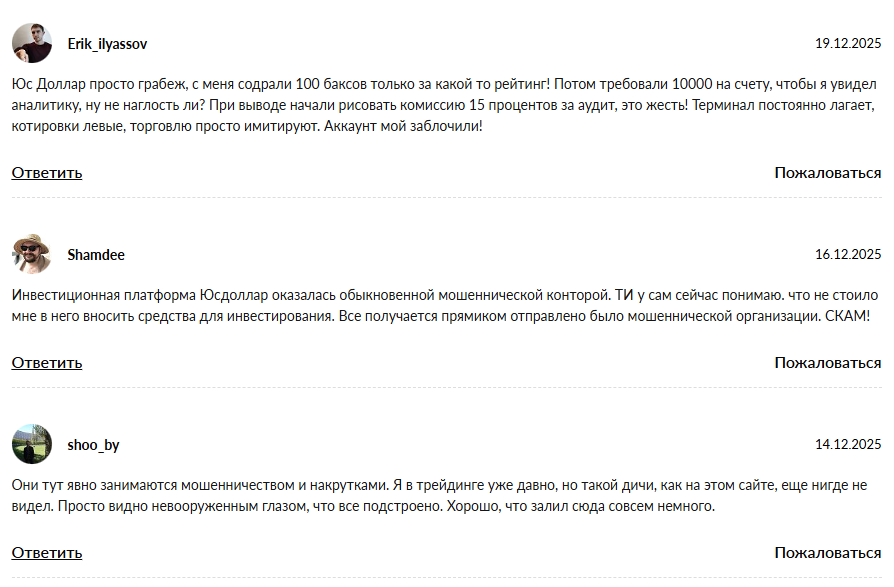
Task: Click Erik_ilyassov's profile avatar
Action: [x=32, y=44]
